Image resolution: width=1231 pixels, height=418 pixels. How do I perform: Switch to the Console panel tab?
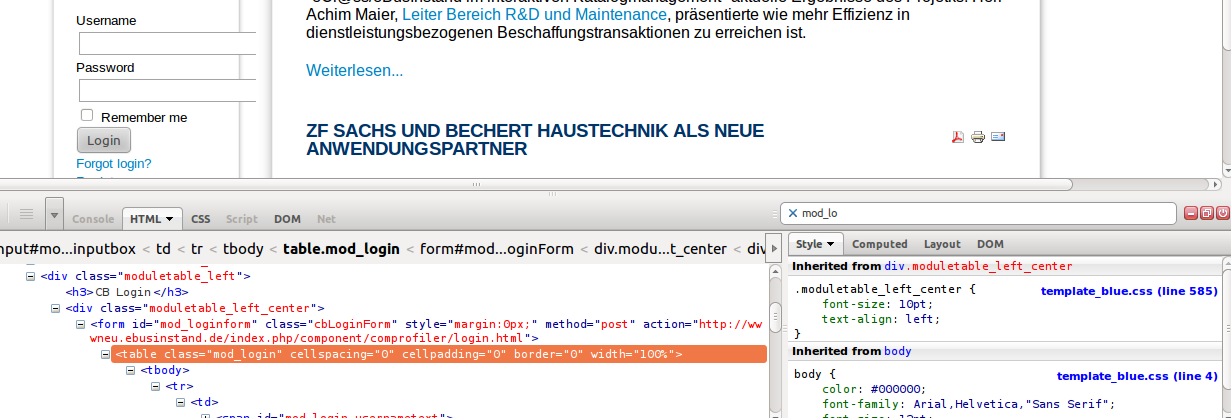[x=93, y=218]
